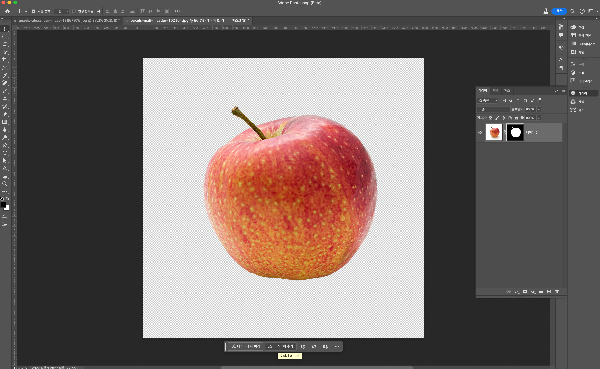Toggle Lock Transparent Pixels in Layers panel
This screenshot has width=600, height=369.
[491, 118]
